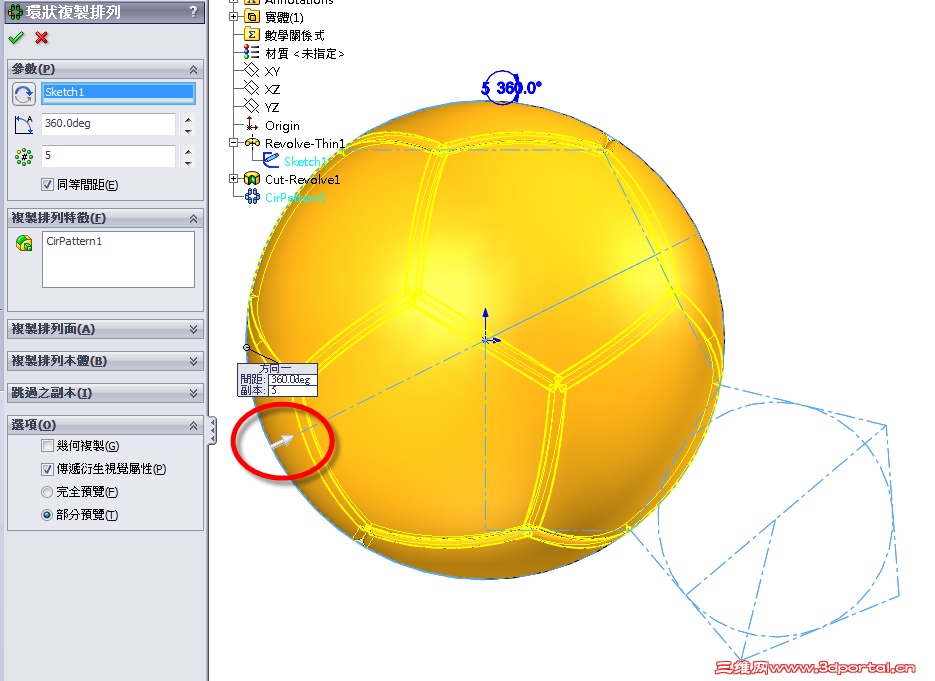Expand the 實體(1) solid bodies folder node
Screen dimensions: 935x681
click(234, 17)
